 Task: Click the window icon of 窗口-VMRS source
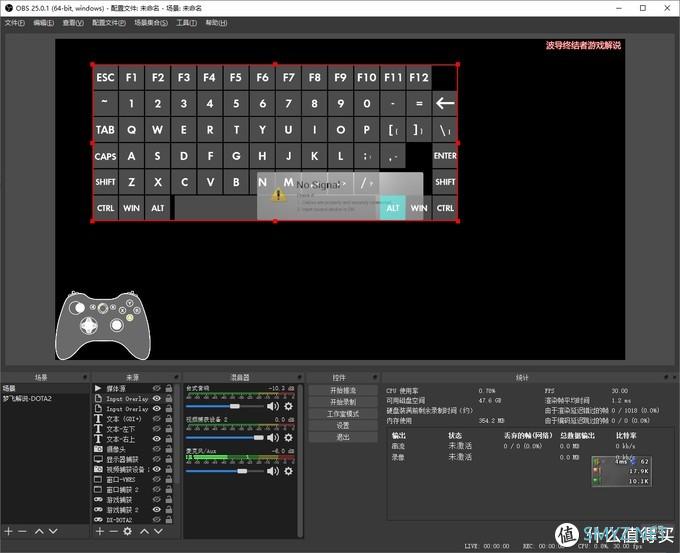98,479
